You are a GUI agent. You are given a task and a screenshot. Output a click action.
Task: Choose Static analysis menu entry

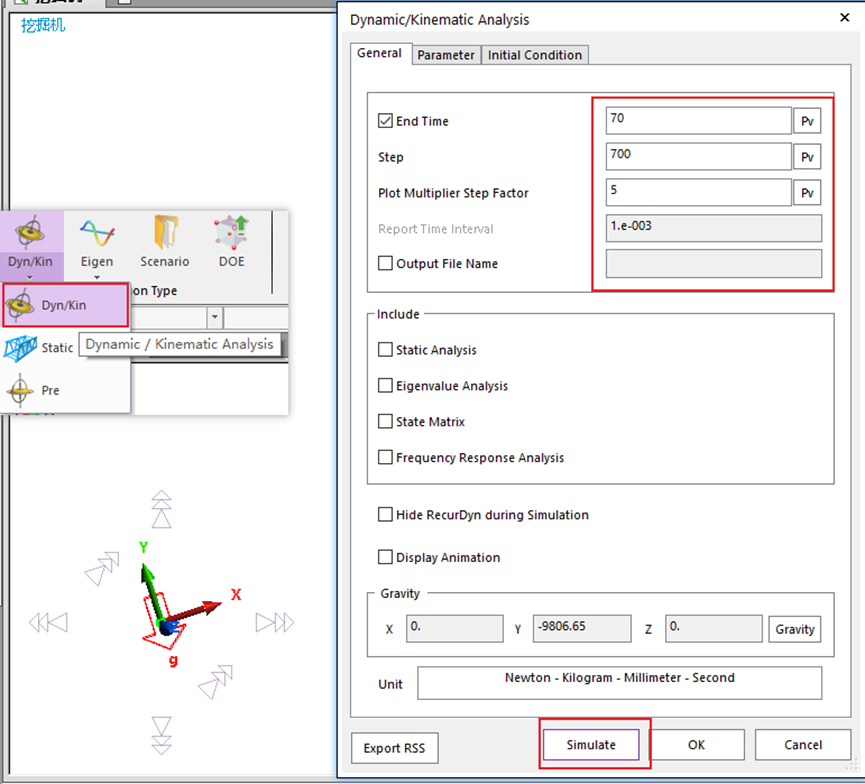pyautogui.click(x=40, y=348)
